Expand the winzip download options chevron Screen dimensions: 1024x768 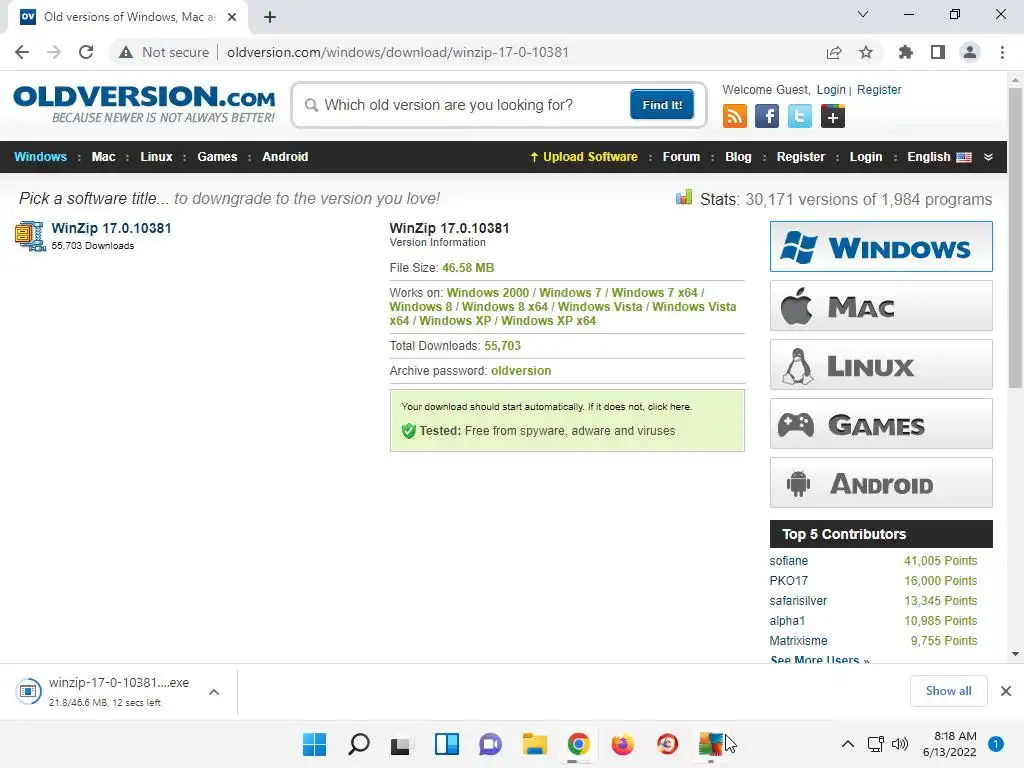tap(214, 692)
